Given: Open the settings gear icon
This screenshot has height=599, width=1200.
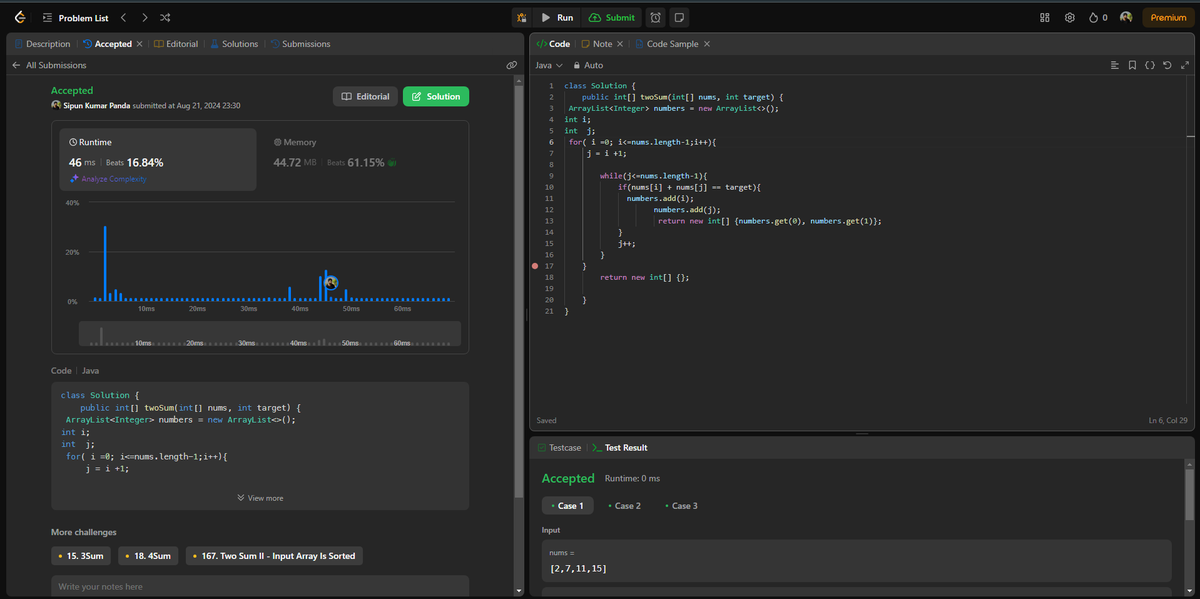Looking at the screenshot, I should (x=1069, y=17).
